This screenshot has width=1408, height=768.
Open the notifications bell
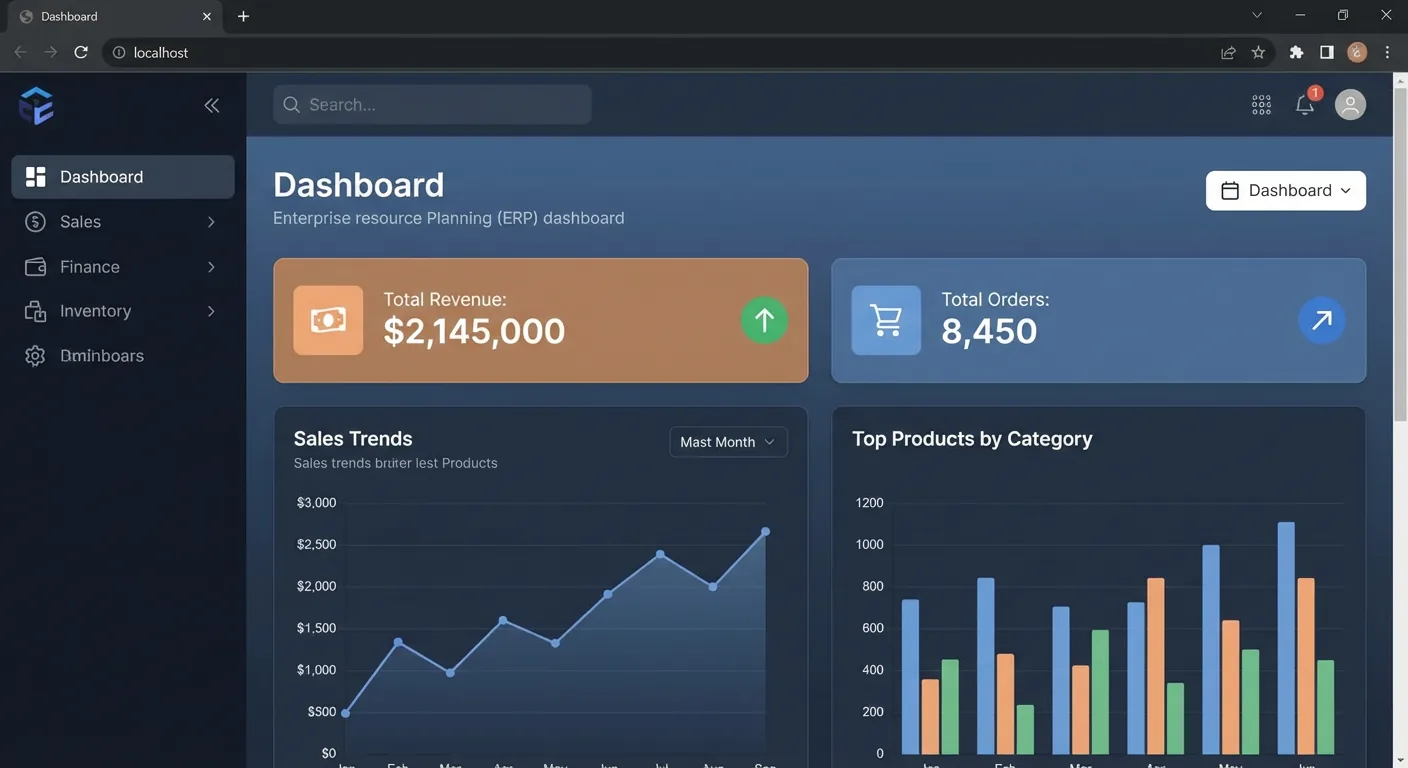point(1305,104)
